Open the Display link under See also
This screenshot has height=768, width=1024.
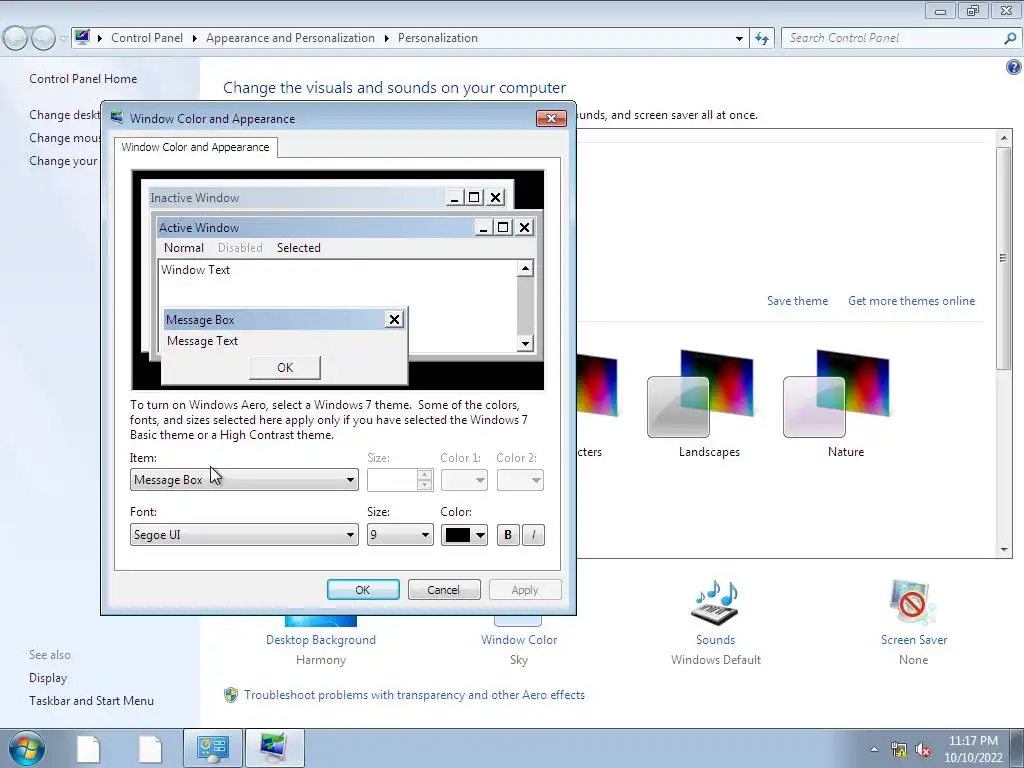48,678
